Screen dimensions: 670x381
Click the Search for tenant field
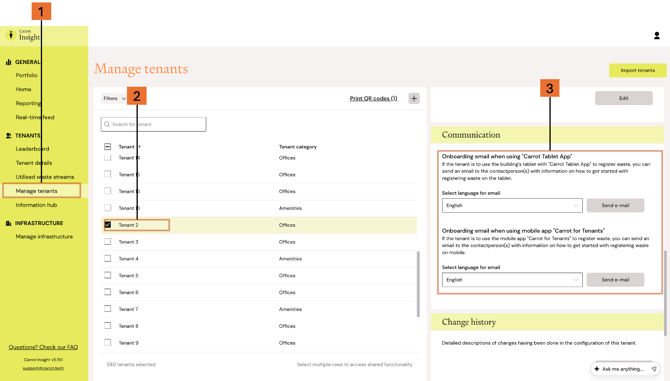[154, 124]
